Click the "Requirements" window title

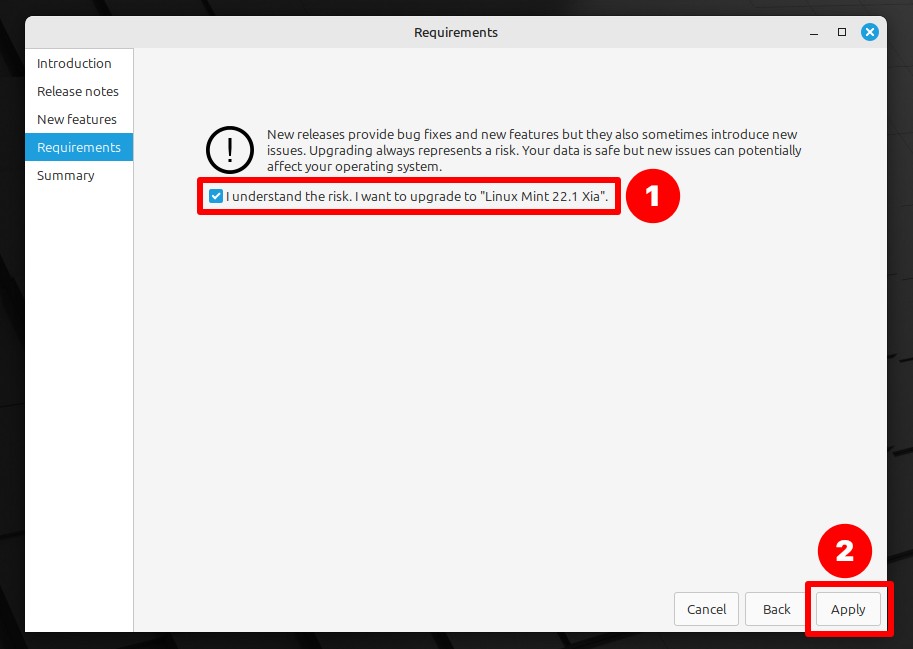click(456, 33)
